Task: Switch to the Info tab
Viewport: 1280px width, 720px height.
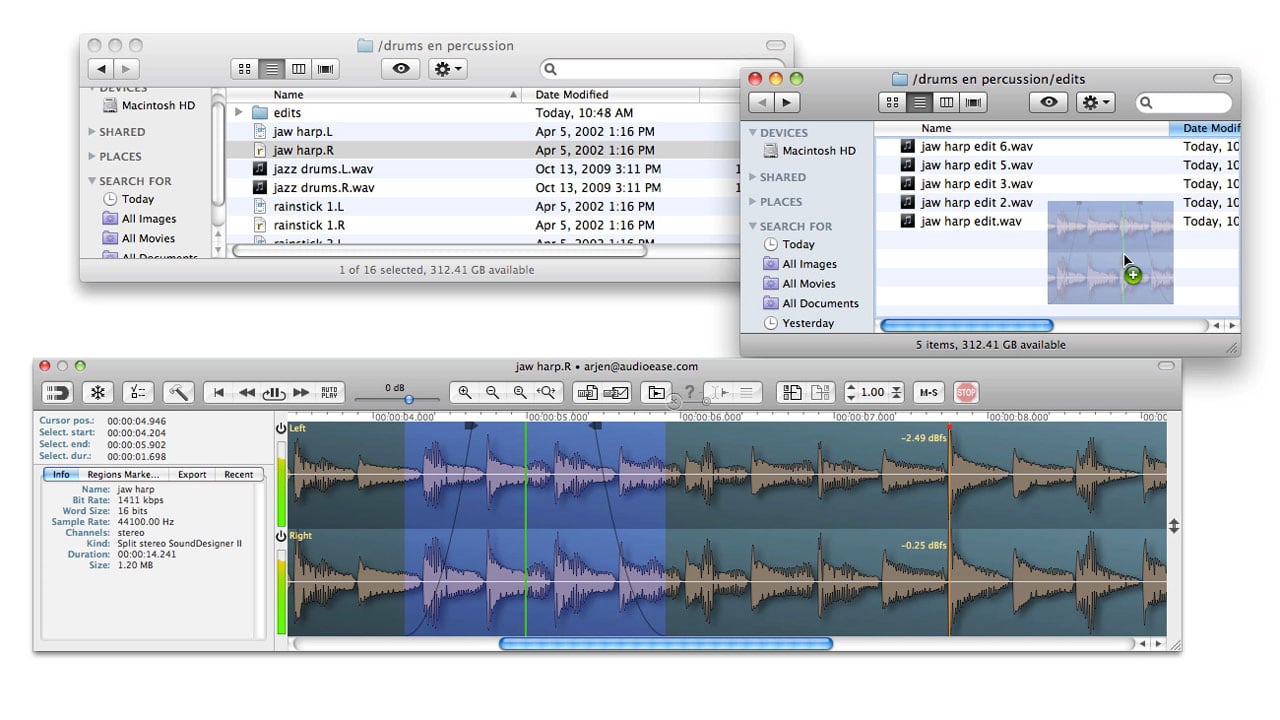Action: point(61,475)
